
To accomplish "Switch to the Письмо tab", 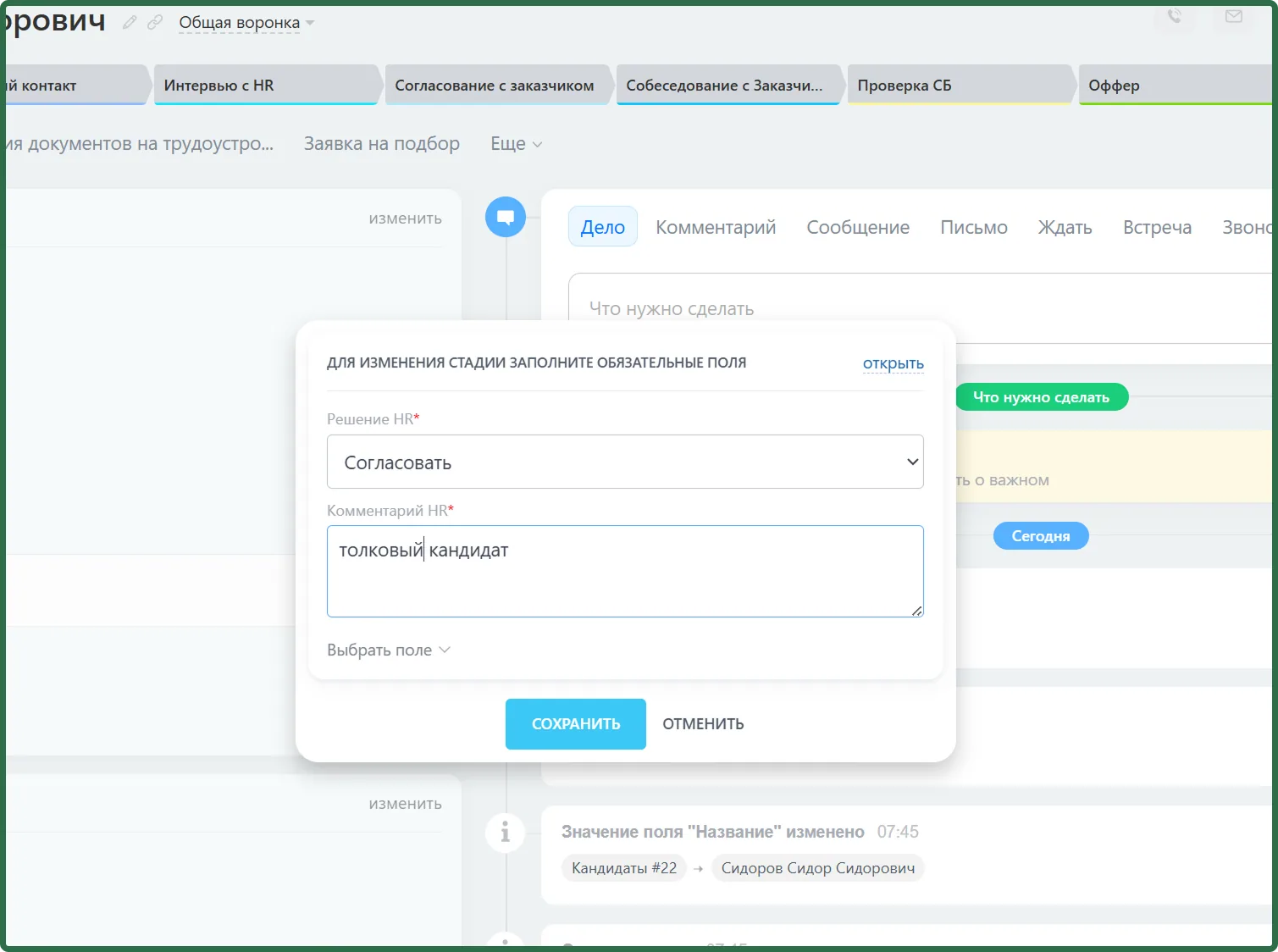I will (974, 227).
